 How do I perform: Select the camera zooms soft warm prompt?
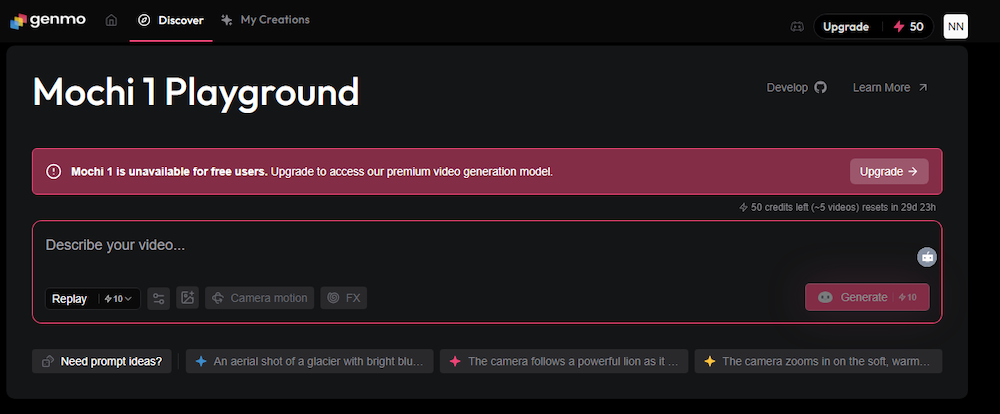coord(818,362)
